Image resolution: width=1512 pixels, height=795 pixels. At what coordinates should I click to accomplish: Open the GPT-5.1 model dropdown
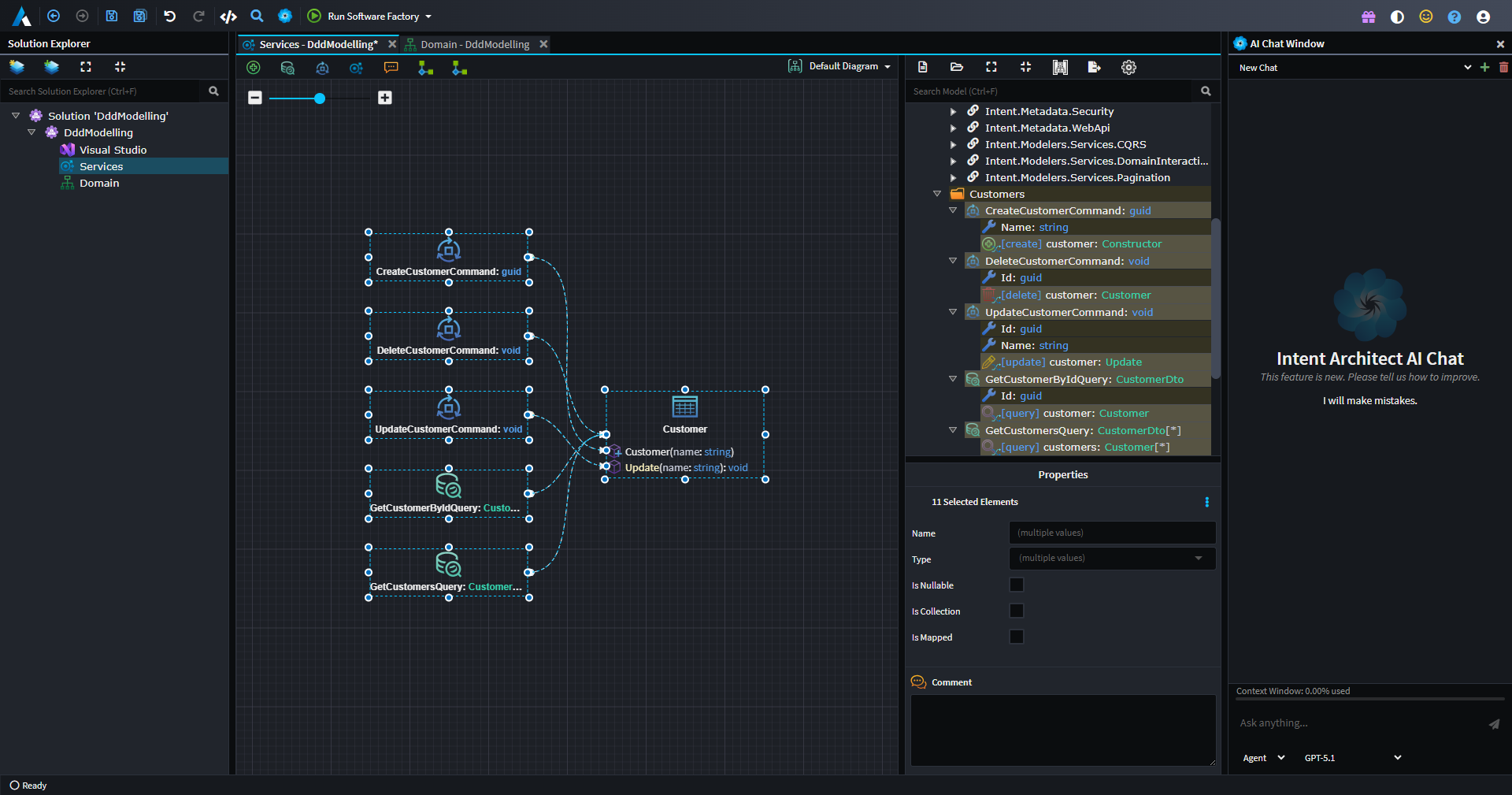1352,758
